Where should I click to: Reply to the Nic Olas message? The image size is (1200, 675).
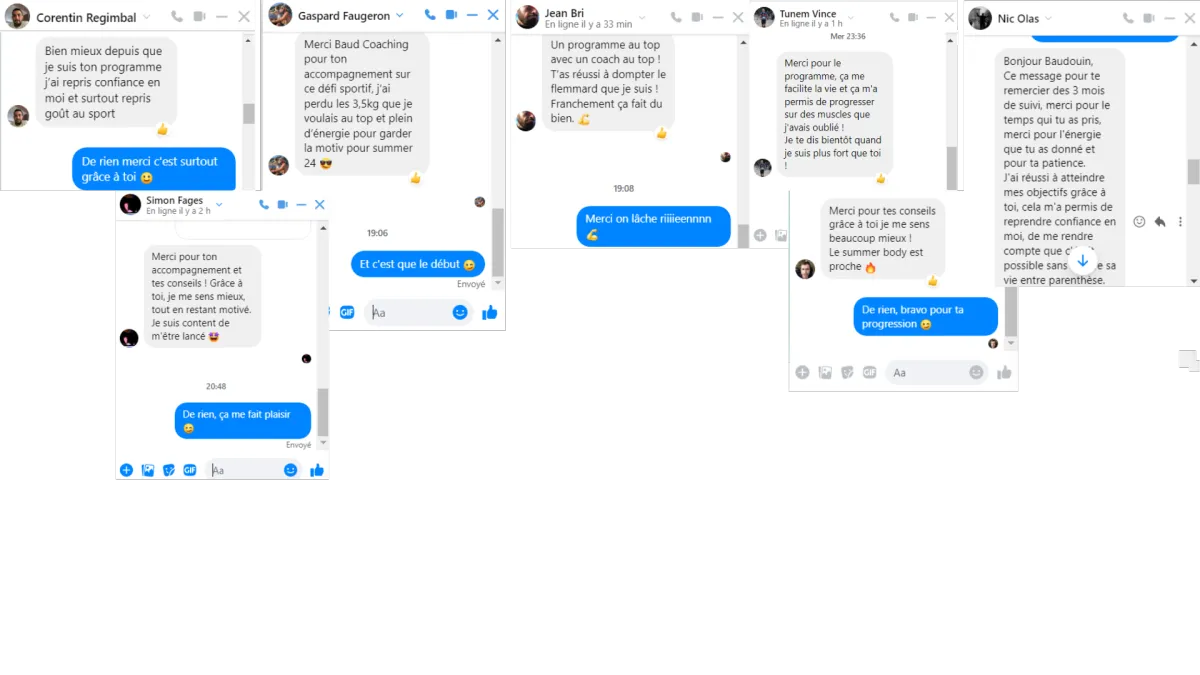click(1160, 222)
